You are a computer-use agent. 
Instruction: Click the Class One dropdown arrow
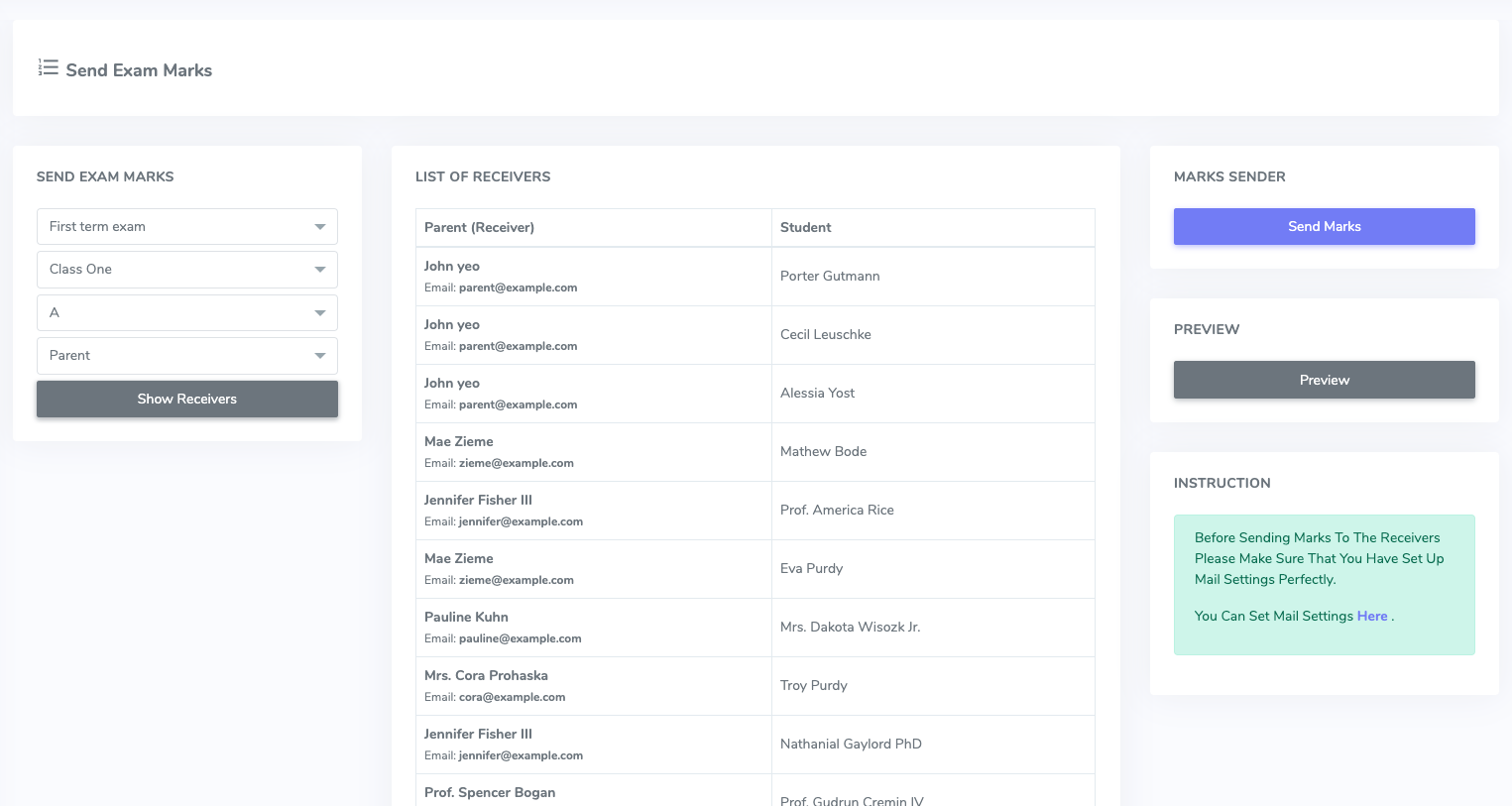(x=320, y=270)
